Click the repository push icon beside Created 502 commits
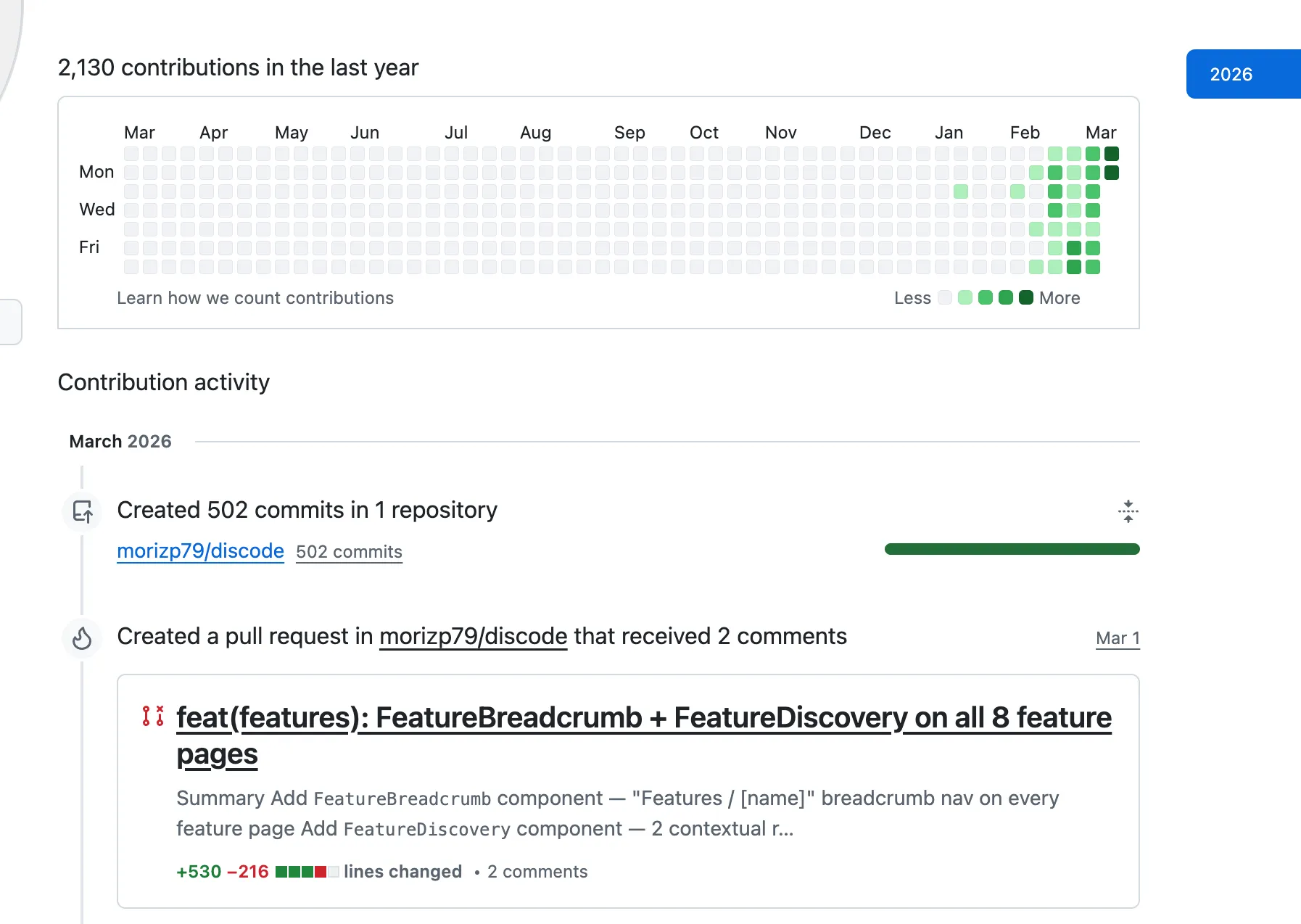 point(83,511)
